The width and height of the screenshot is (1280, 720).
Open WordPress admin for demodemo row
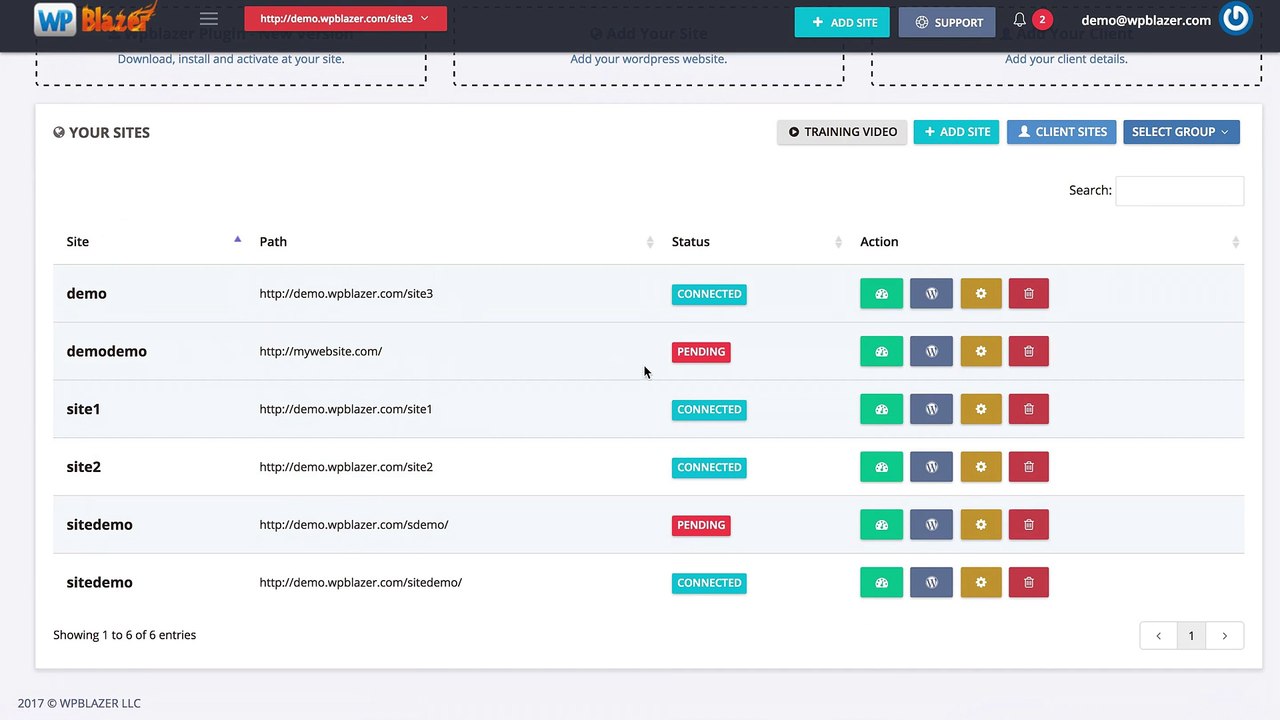click(931, 352)
